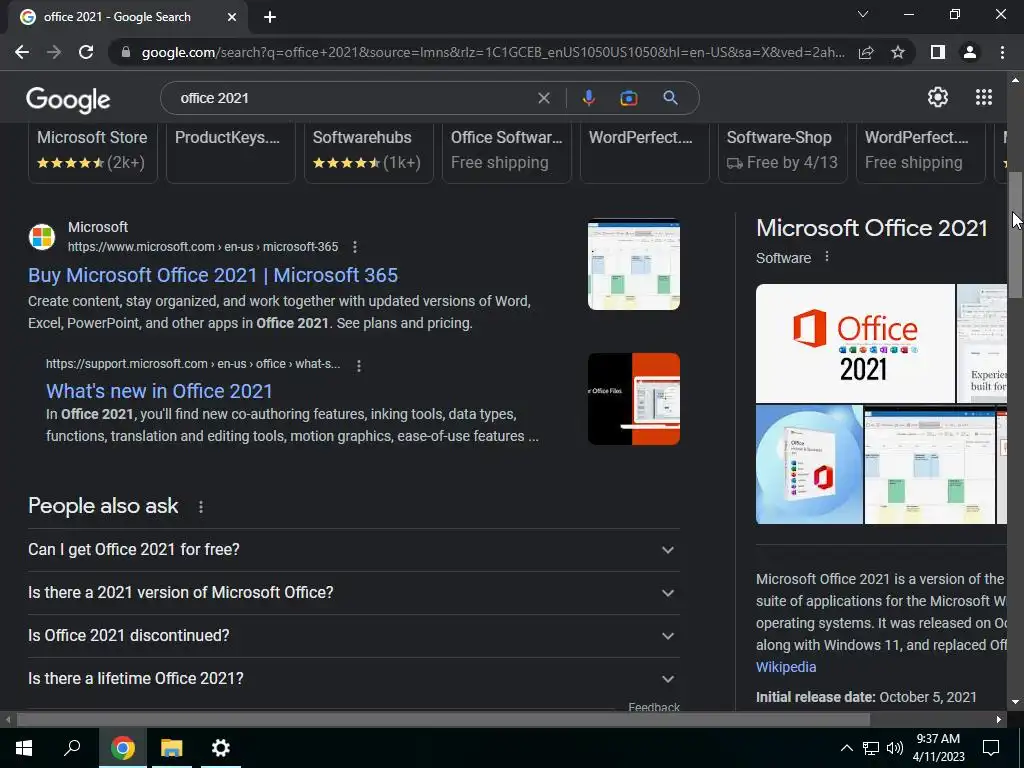Open the volume control tray icon
Image resolution: width=1024 pixels, height=768 pixels.
[895, 748]
